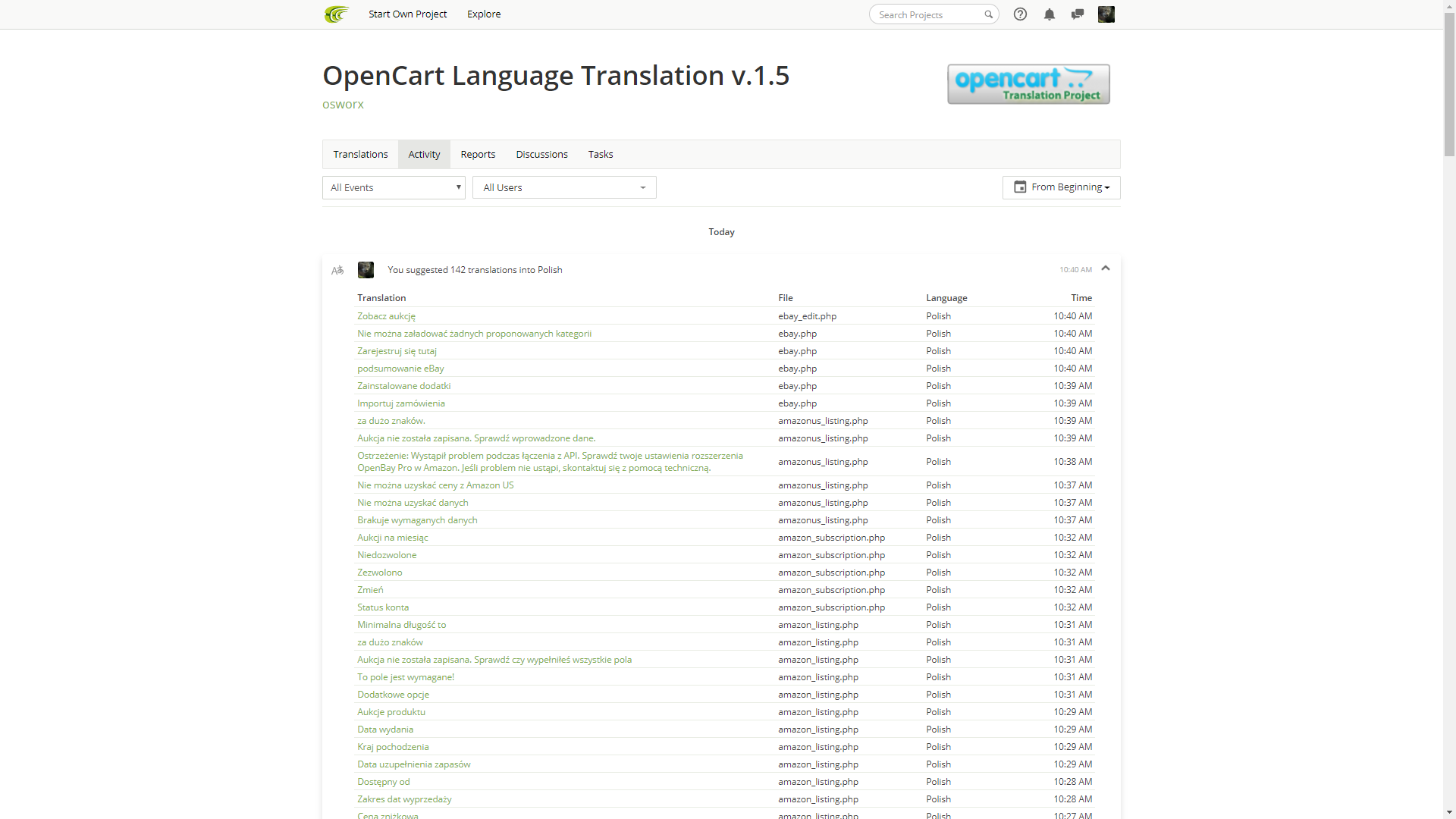Screen dimensions: 1456x819
Task: Open the help question mark icon
Action: [1020, 14]
